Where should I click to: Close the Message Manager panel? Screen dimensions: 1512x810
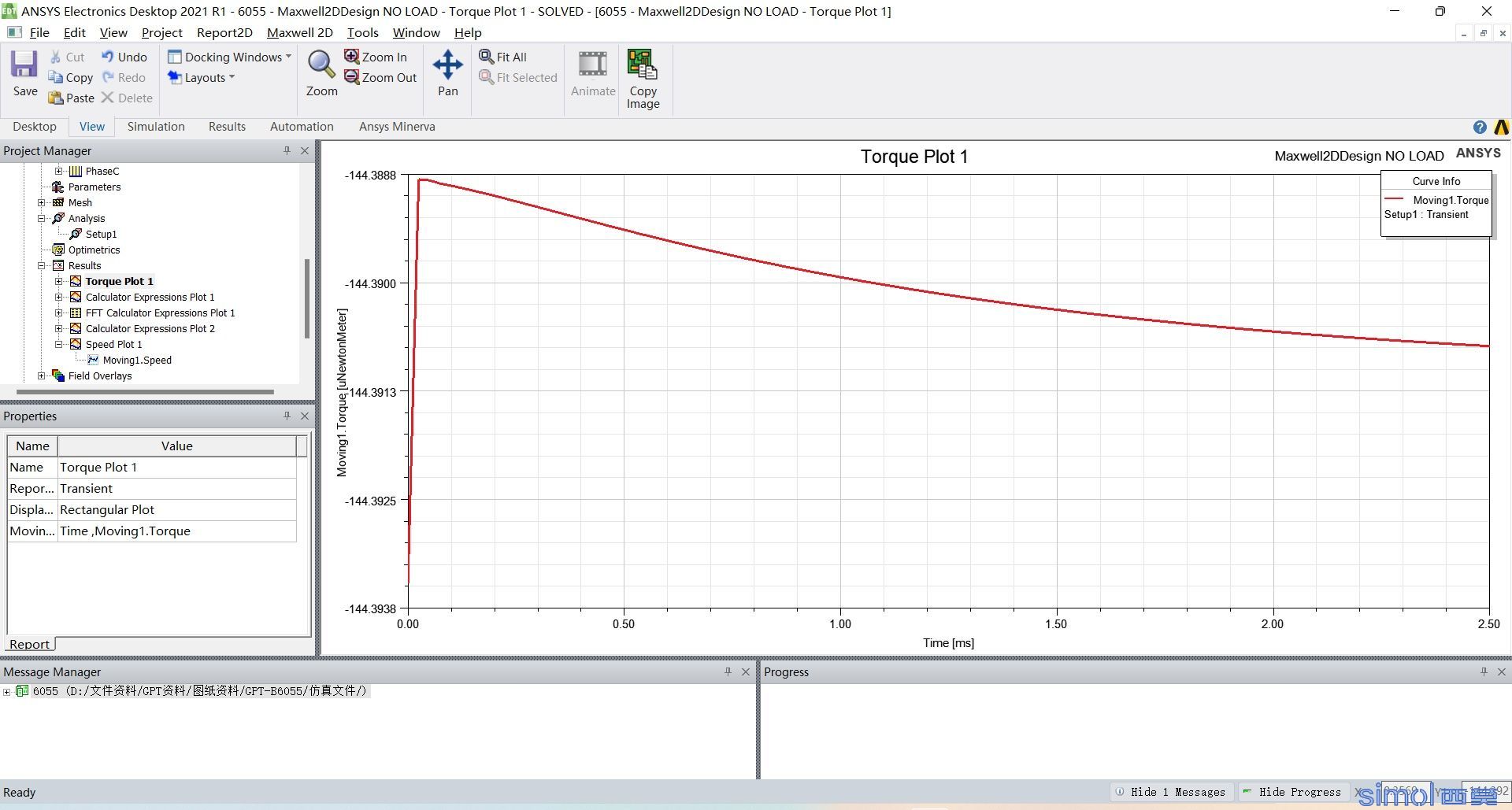[746, 671]
